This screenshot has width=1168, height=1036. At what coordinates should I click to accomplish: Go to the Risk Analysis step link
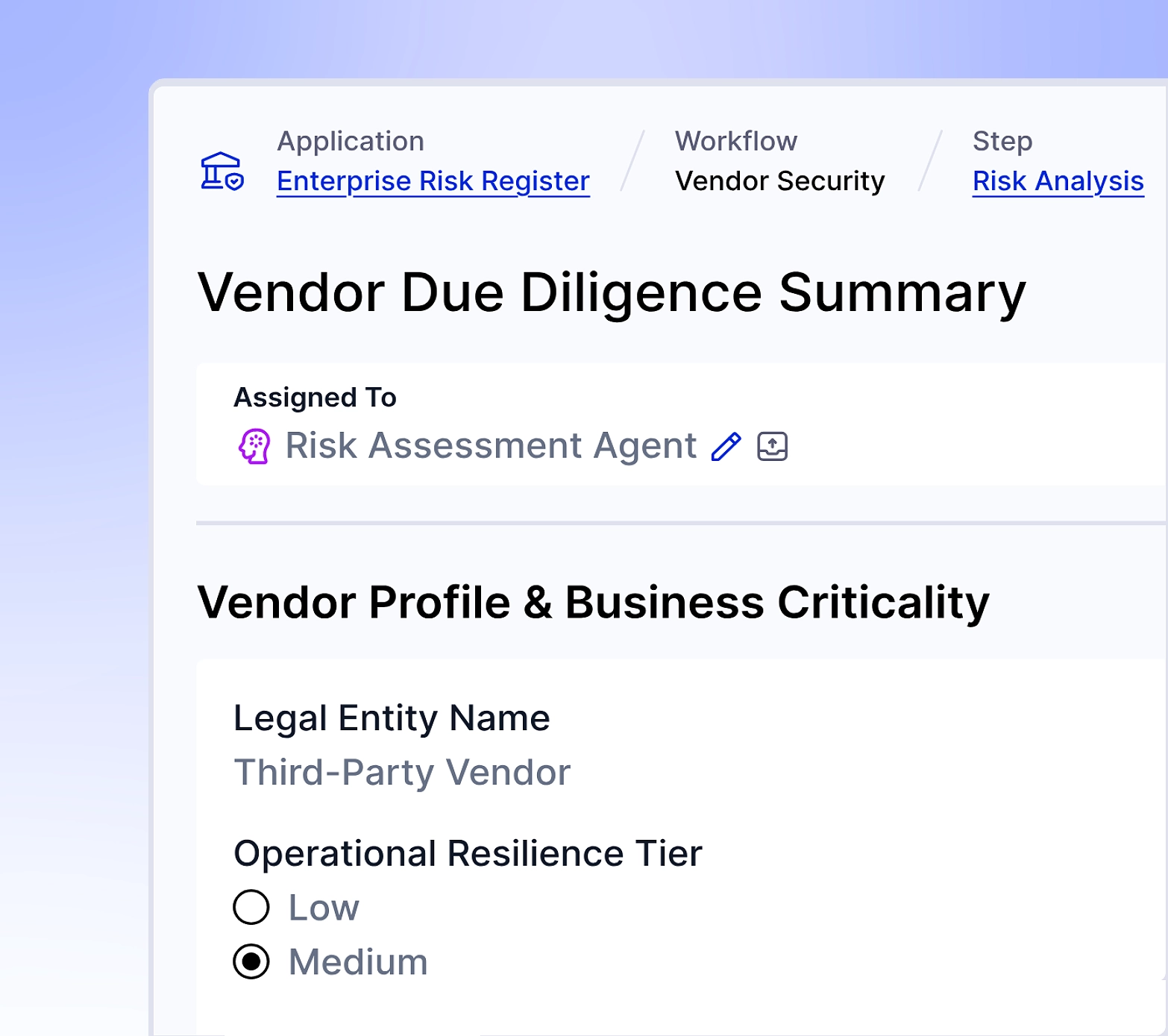point(1058,181)
